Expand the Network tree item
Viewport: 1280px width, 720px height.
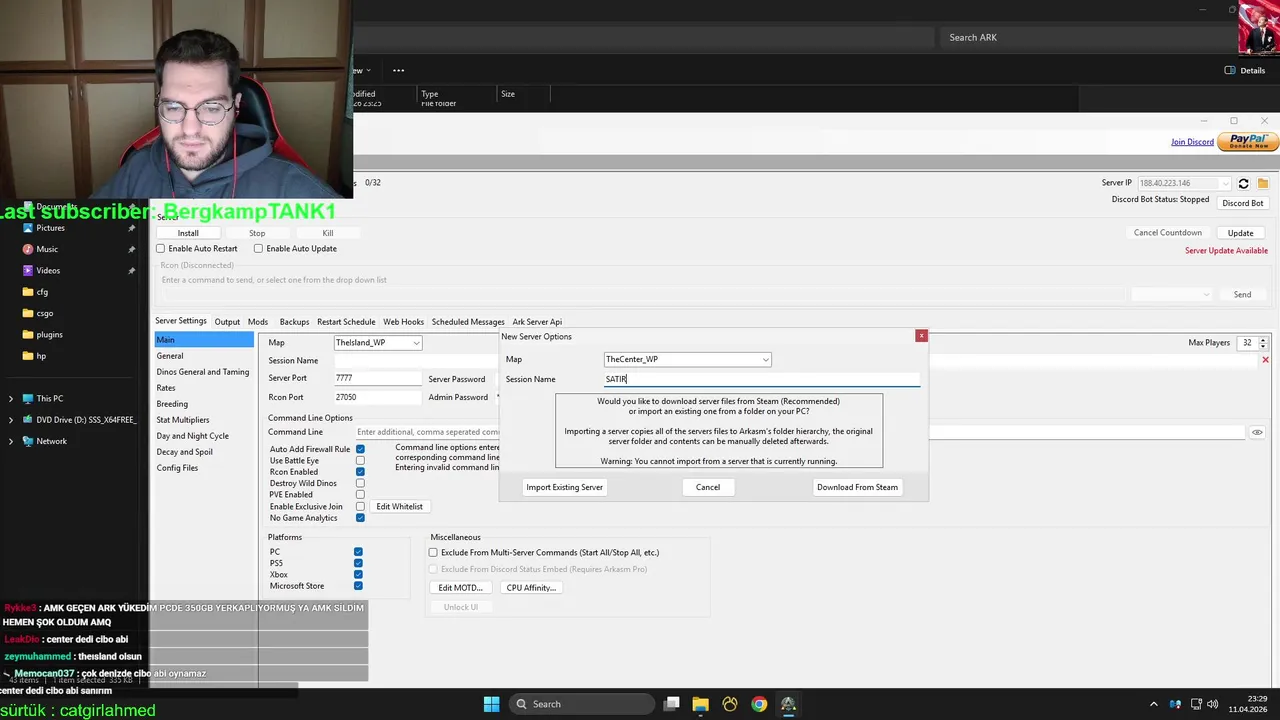[11, 441]
